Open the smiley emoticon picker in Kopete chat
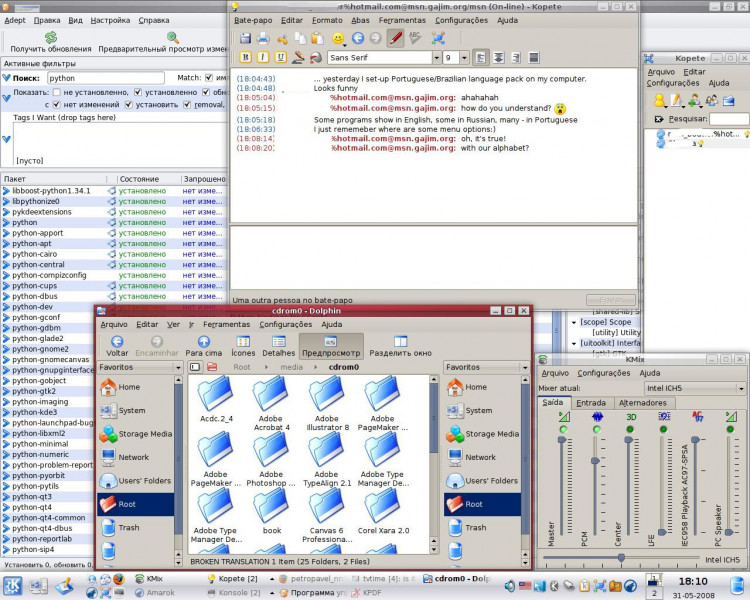 (x=338, y=38)
